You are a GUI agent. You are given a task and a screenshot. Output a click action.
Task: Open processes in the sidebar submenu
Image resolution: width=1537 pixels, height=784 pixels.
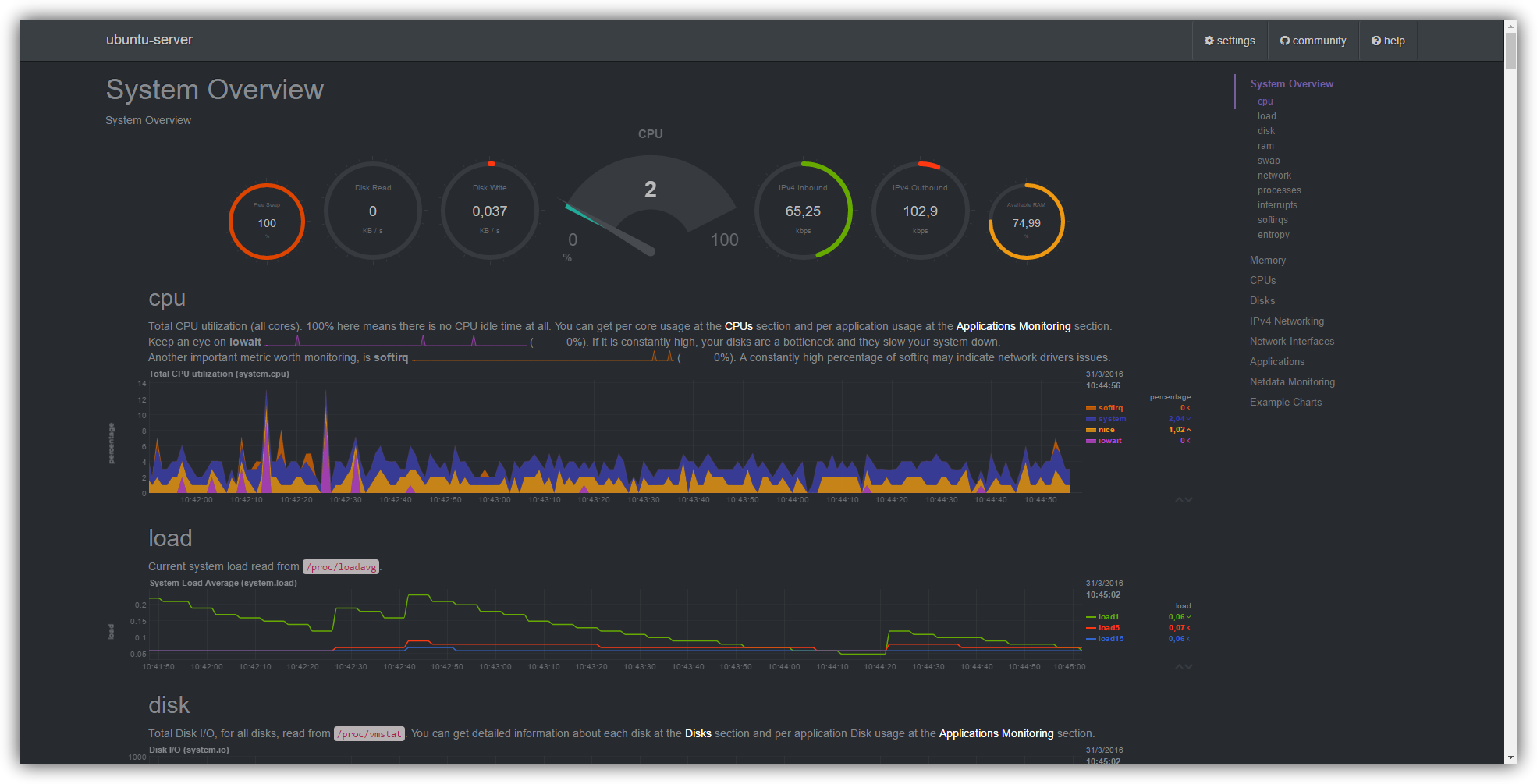1279,190
